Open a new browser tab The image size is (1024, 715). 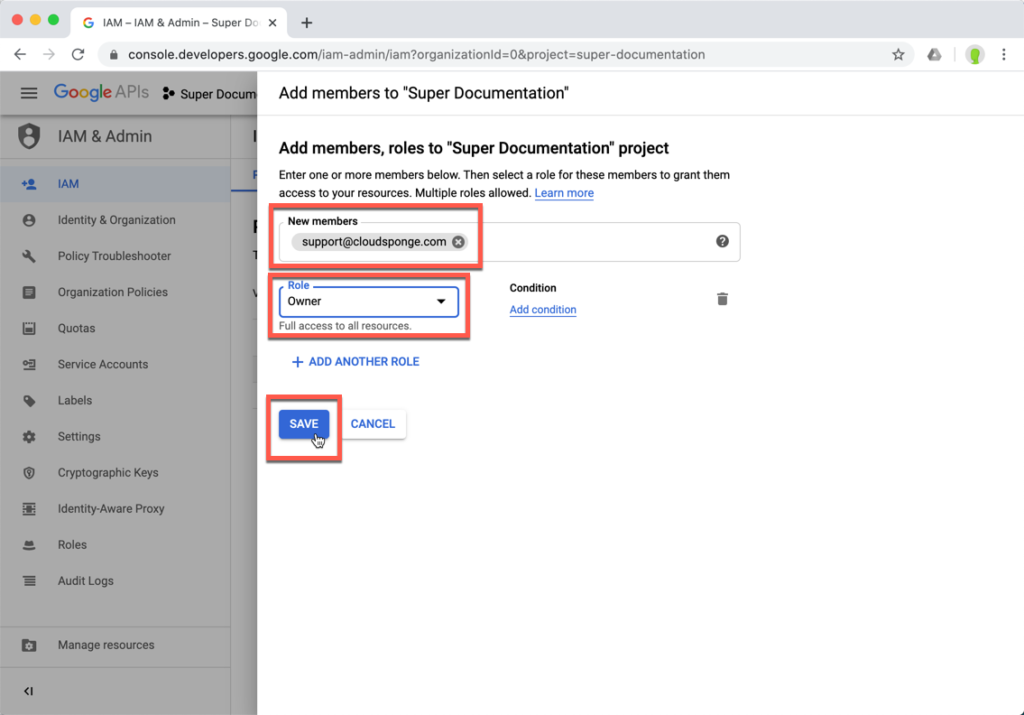[x=306, y=23]
